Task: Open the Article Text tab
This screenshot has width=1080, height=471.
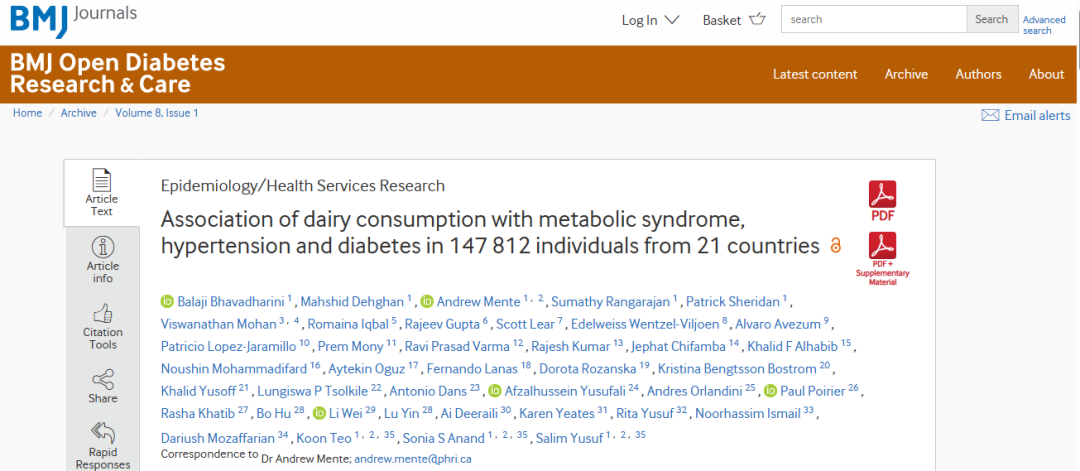Action: coord(102,193)
